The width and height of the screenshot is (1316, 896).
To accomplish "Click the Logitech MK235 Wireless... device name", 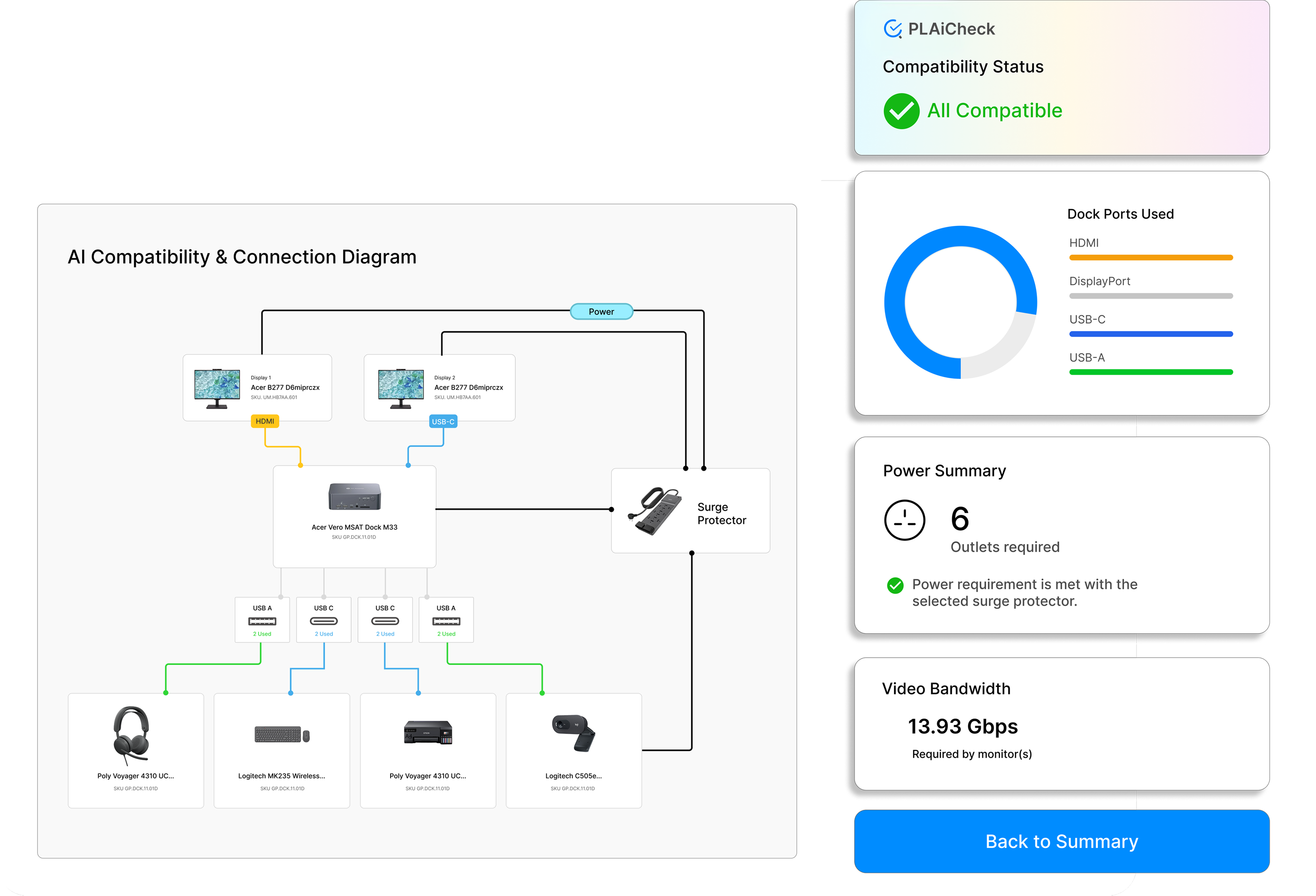I will click(281, 776).
